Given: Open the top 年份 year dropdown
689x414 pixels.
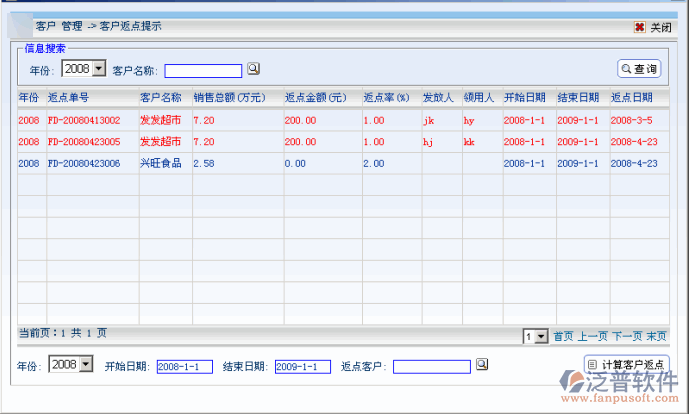Looking at the screenshot, I should [99, 69].
